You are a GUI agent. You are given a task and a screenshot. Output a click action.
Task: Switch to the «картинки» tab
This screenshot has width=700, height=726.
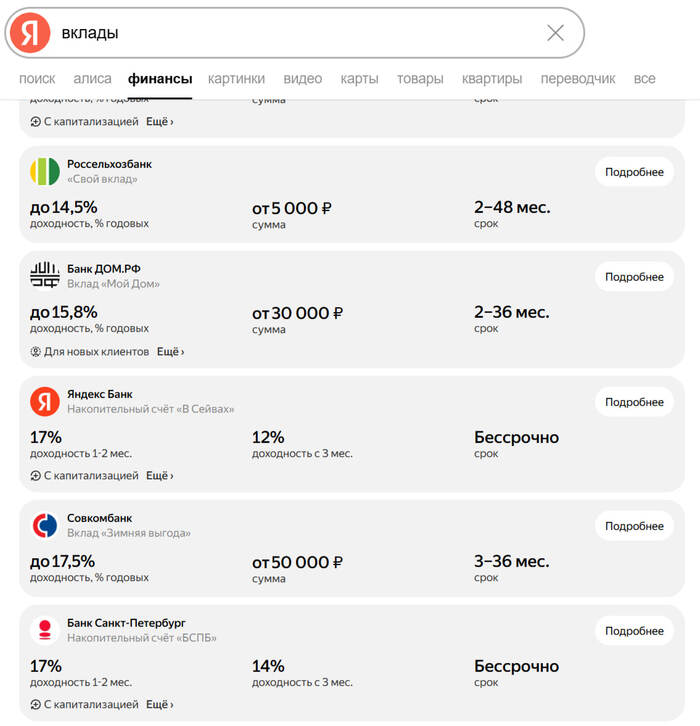click(x=236, y=79)
